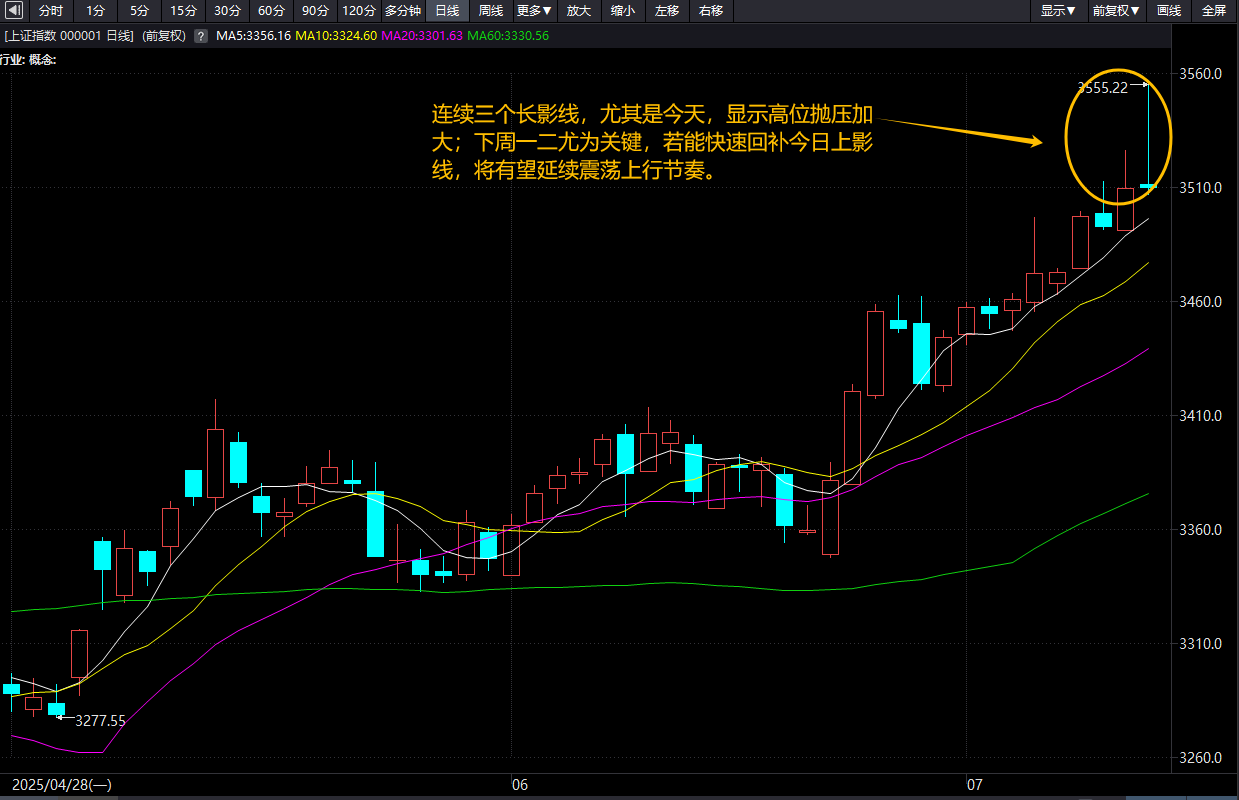Click the 3560.0 price axis label
The width and height of the screenshot is (1239, 800).
pyautogui.click(x=1203, y=74)
